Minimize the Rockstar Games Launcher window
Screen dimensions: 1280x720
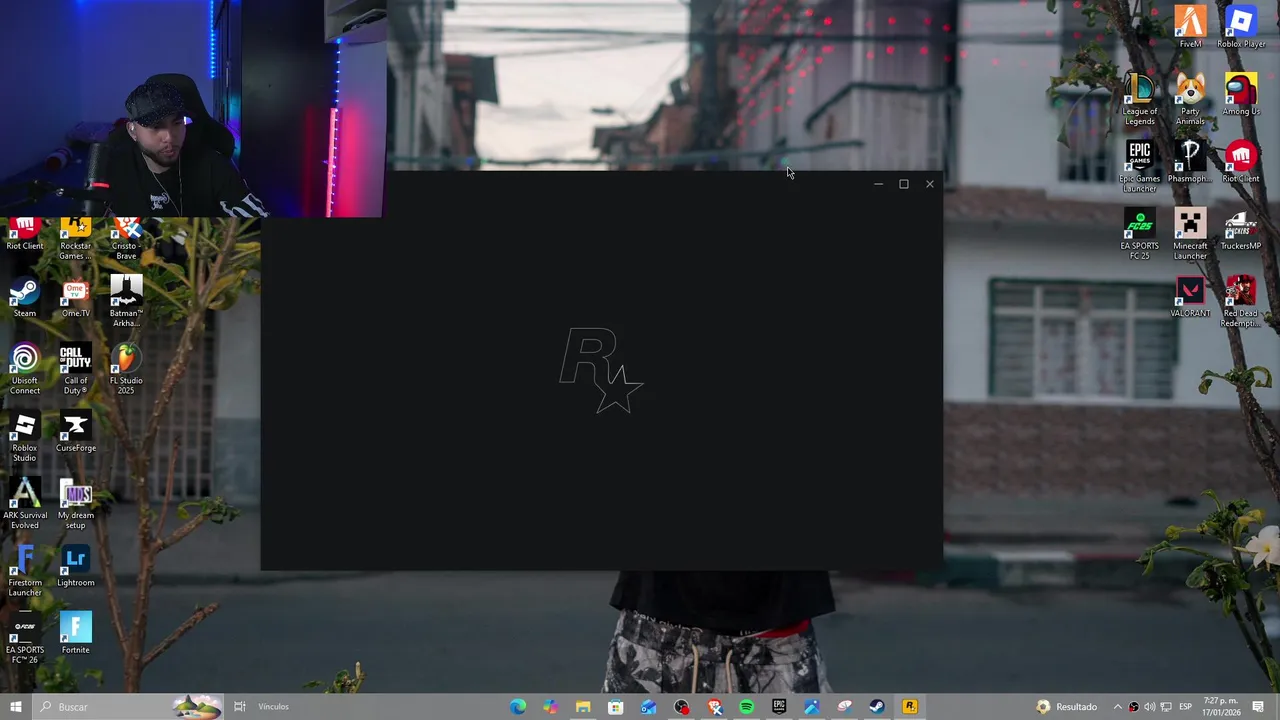pos(878,184)
